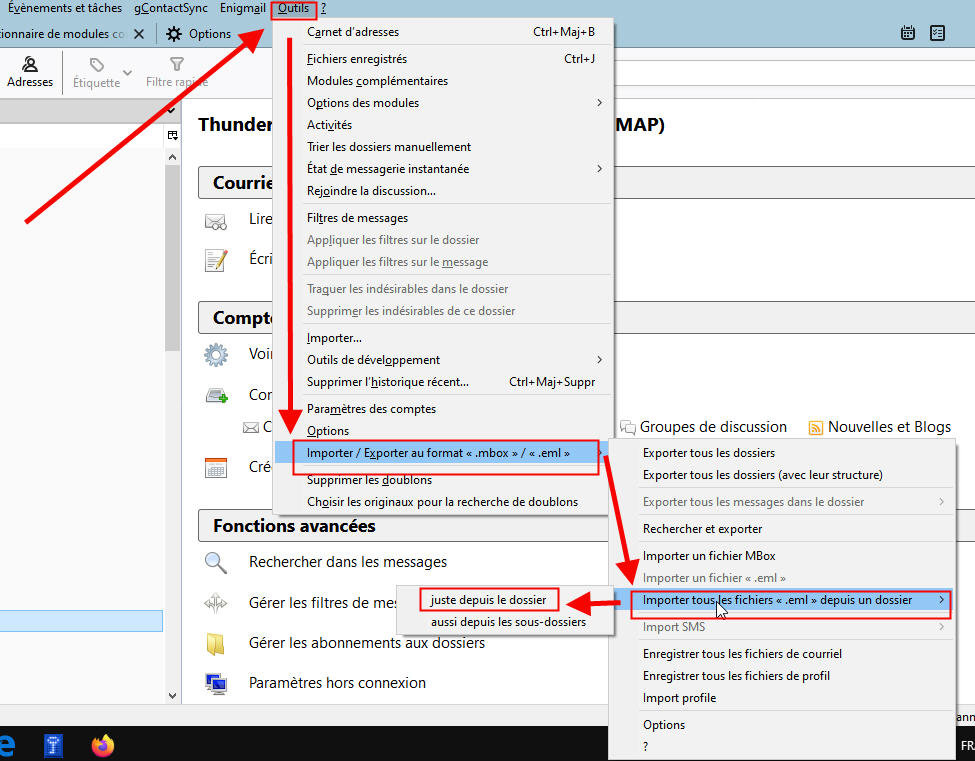Select Choisir les originaux pour la recherche de doublons

pyautogui.click(x=444, y=502)
